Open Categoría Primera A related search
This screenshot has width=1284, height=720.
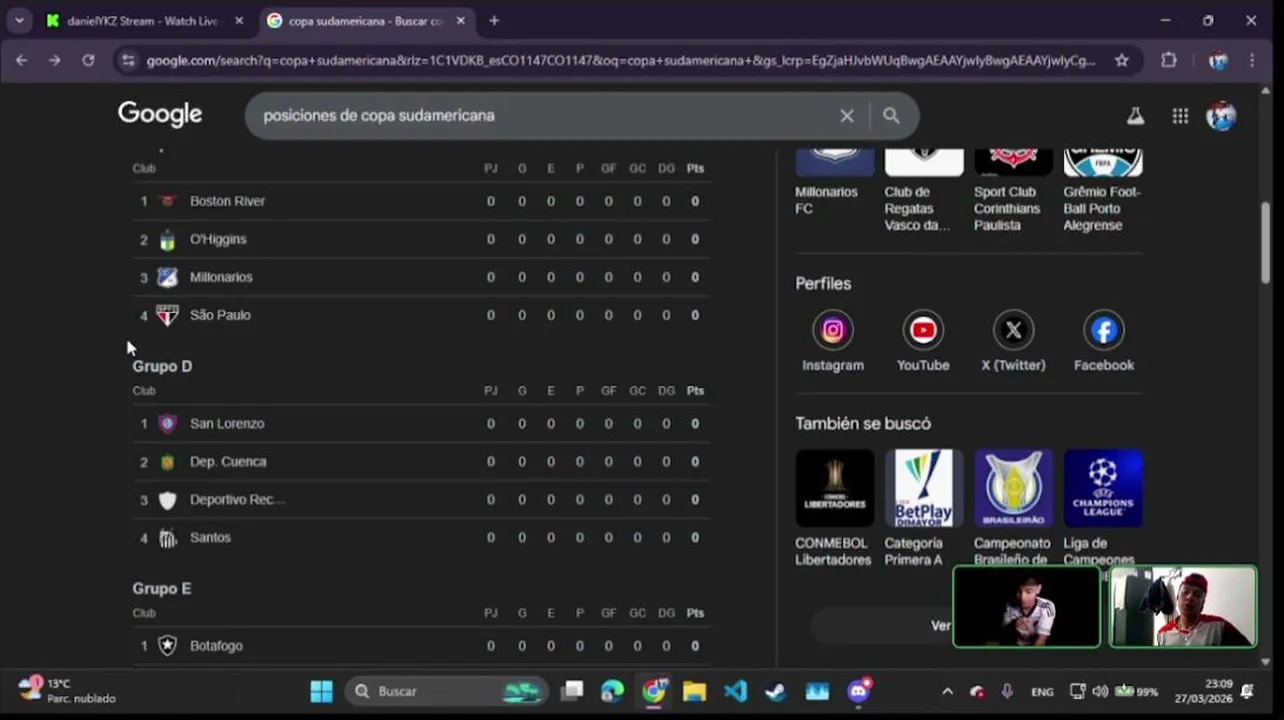tap(923, 508)
